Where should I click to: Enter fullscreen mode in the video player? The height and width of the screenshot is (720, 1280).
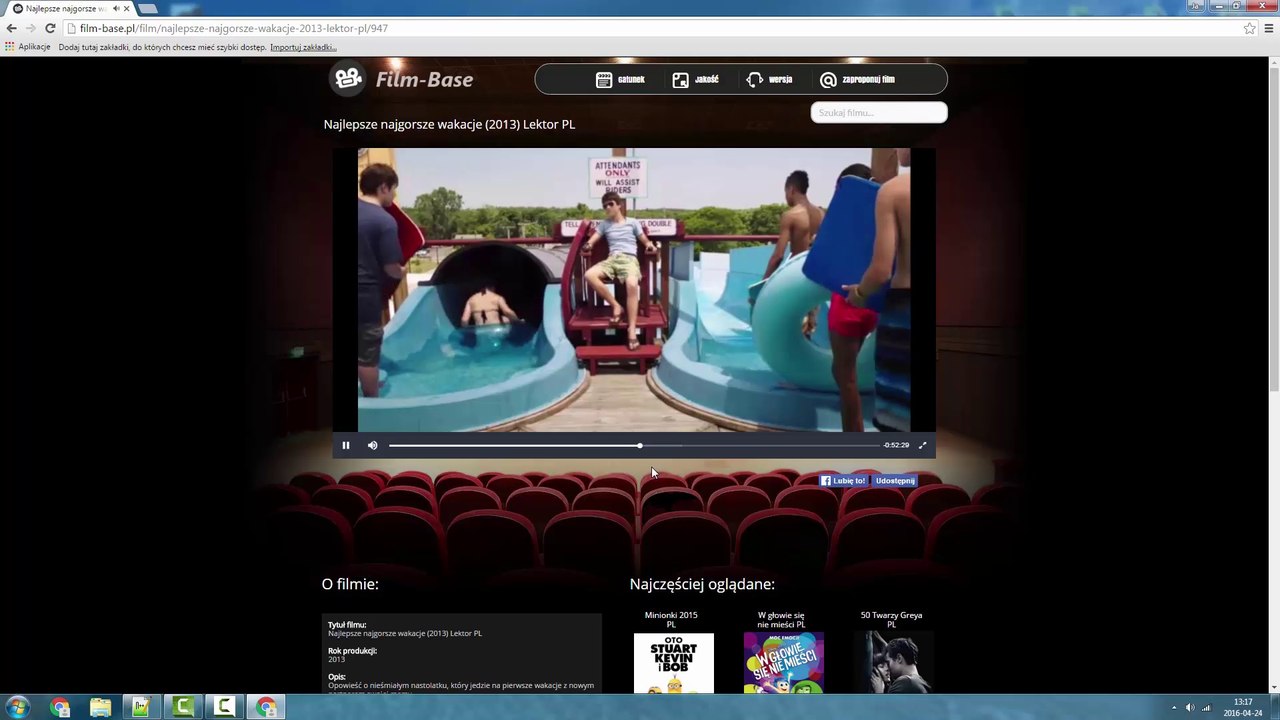click(x=922, y=445)
